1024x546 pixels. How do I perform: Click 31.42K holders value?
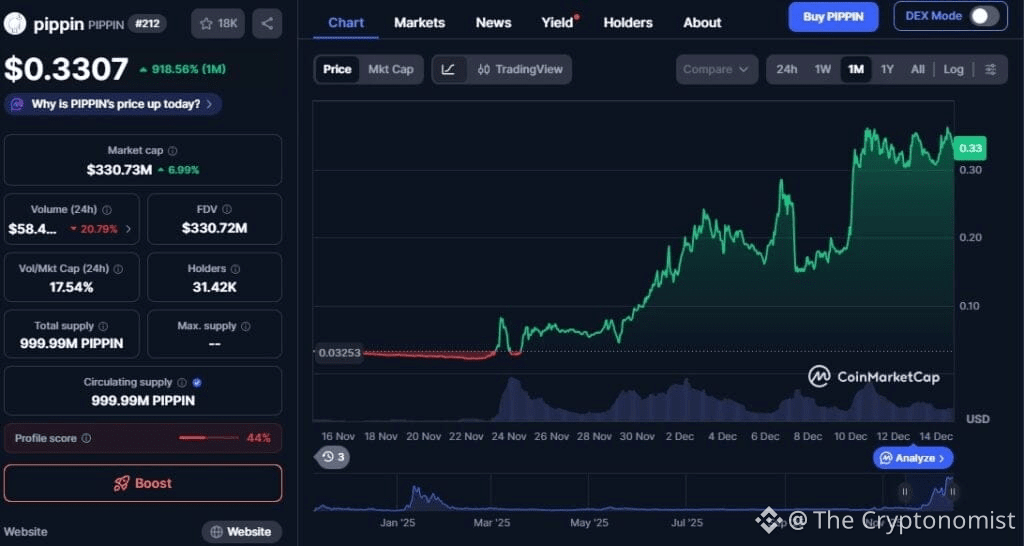pyautogui.click(x=214, y=287)
